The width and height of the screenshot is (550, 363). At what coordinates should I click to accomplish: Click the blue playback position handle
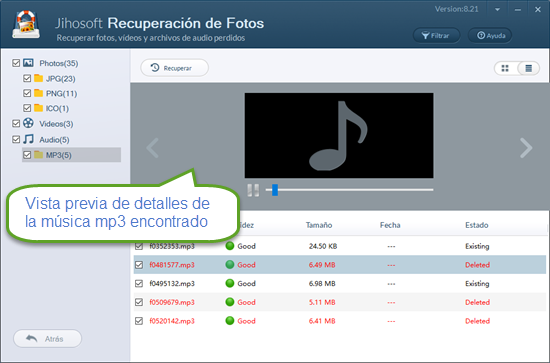[x=275, y=190]
